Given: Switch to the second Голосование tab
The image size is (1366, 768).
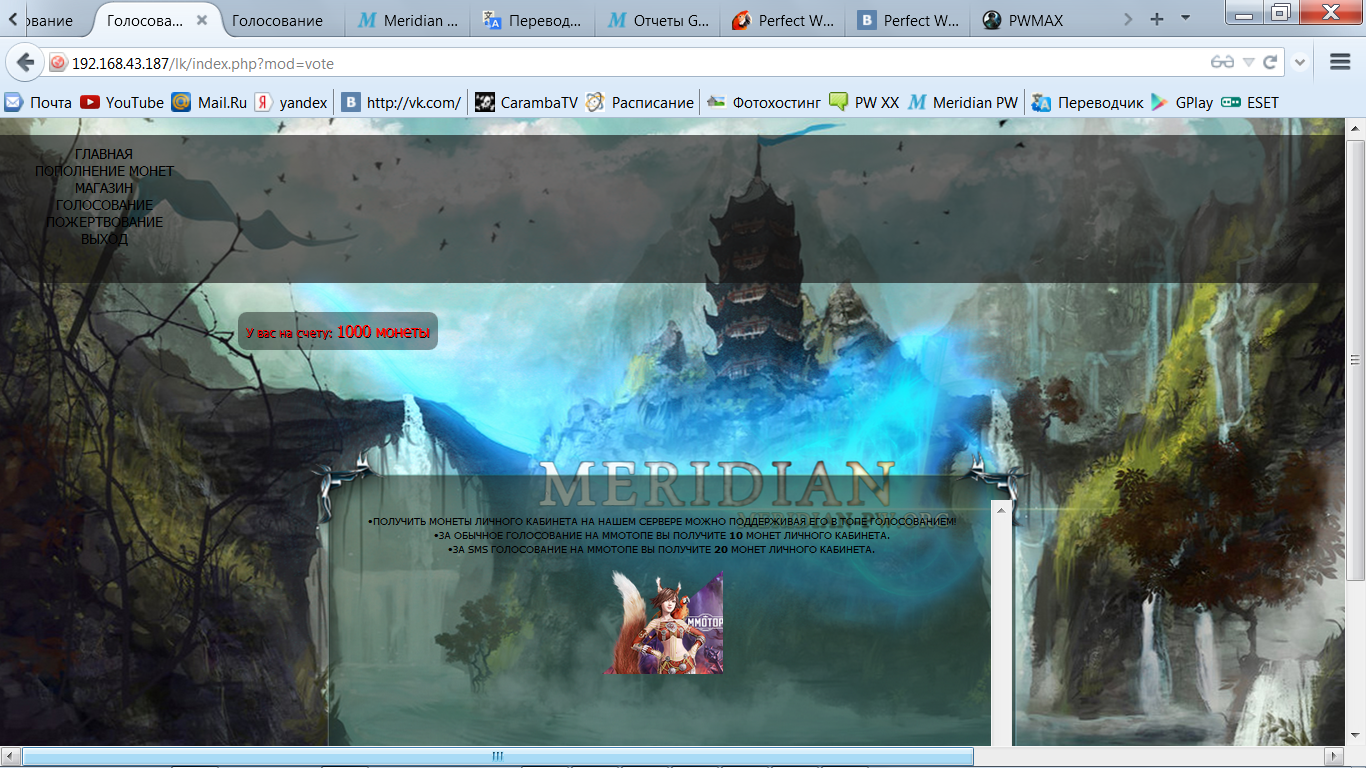Looking at the screenshot, I should tap(277, 20).
